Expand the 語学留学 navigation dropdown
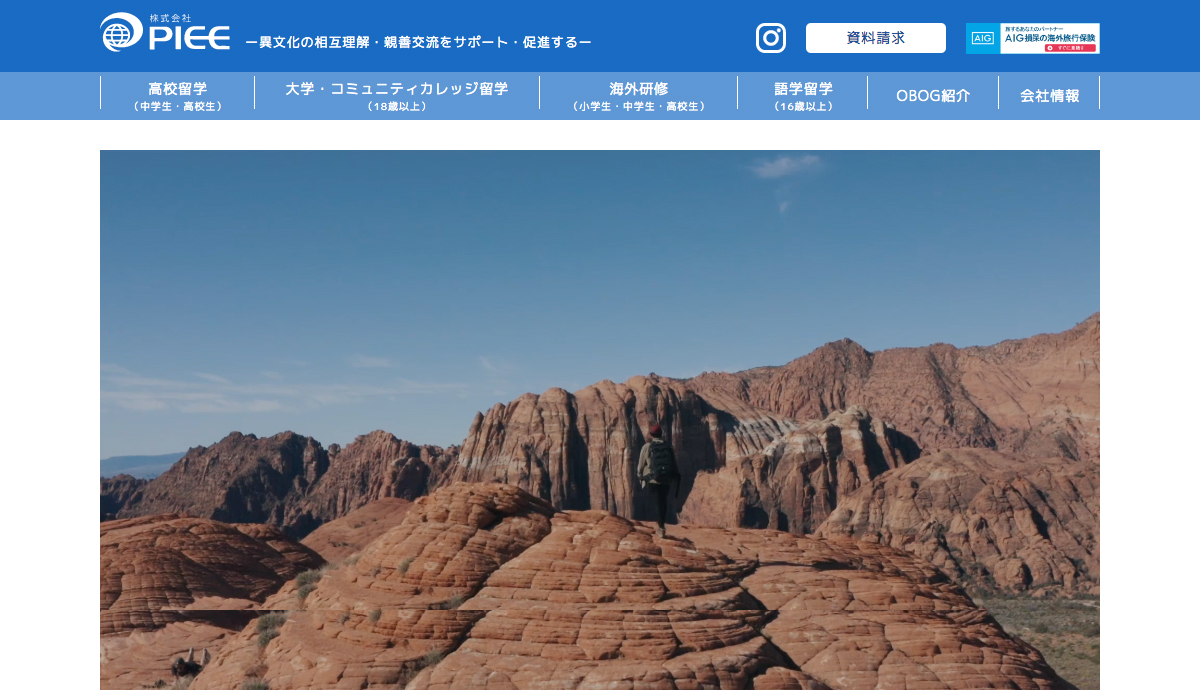Image resolution: width=1200 pixels, height=690 pixels. 804,95
